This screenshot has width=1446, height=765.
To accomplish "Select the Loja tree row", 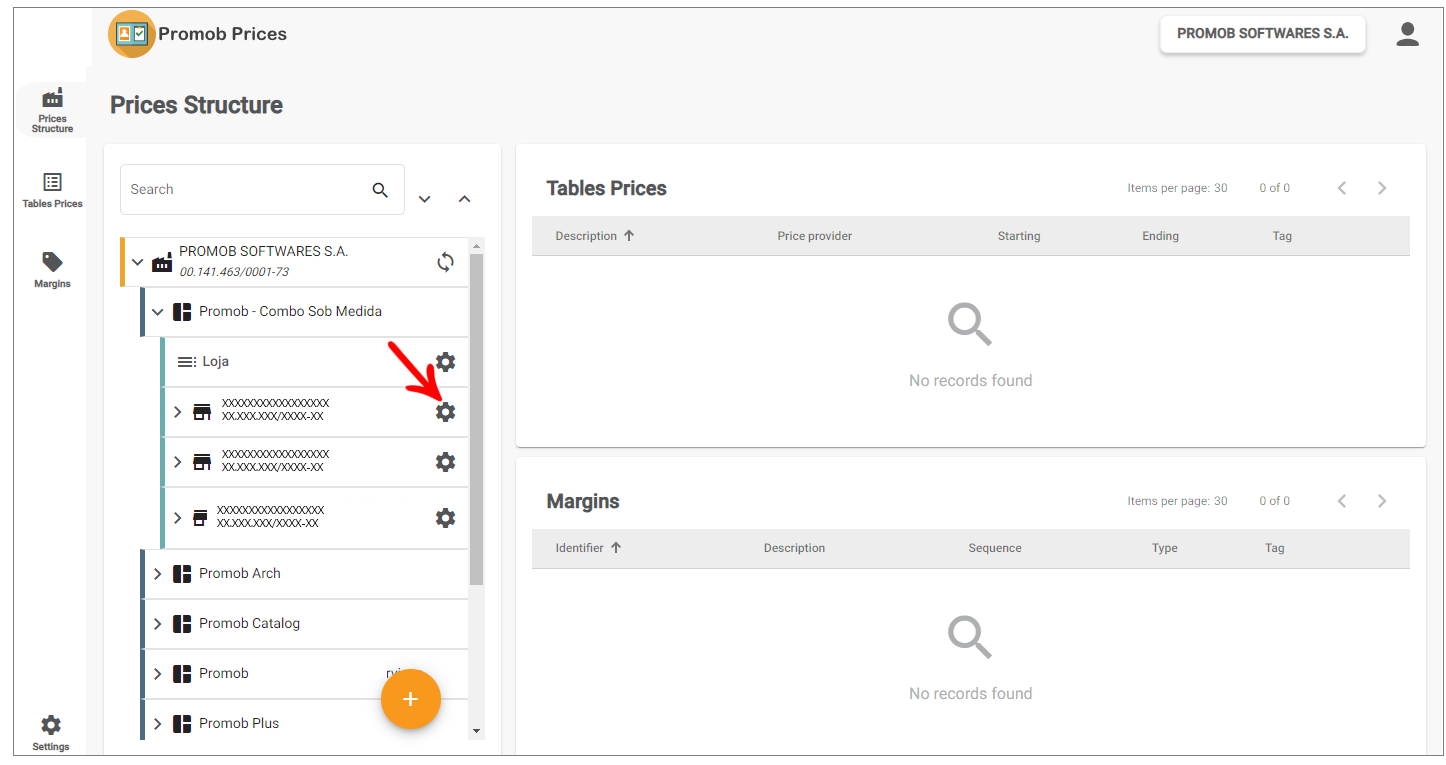I will tap(314, 362).
